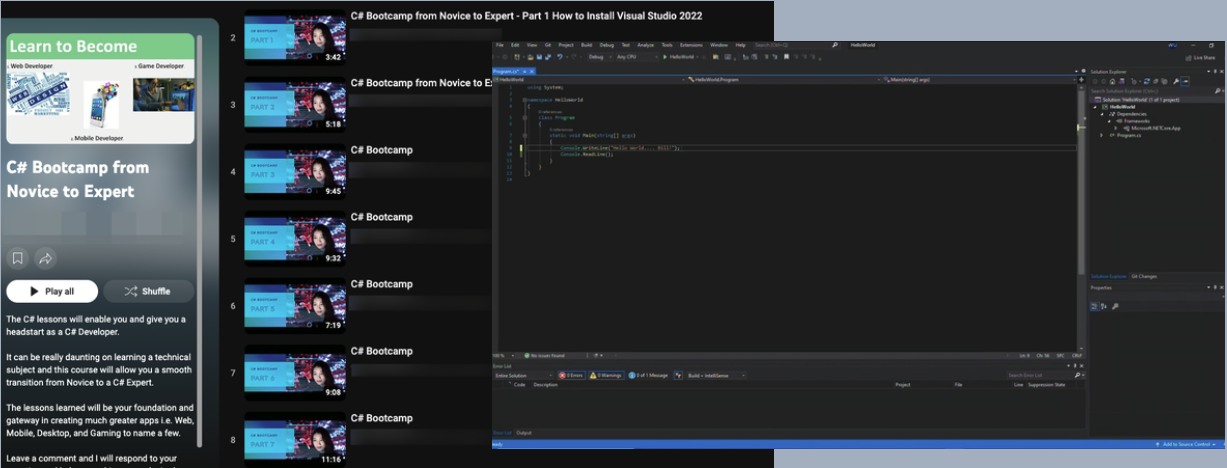
Task: Open the Tools menu in Visual Studio
Action: click(x=667, y=45)
